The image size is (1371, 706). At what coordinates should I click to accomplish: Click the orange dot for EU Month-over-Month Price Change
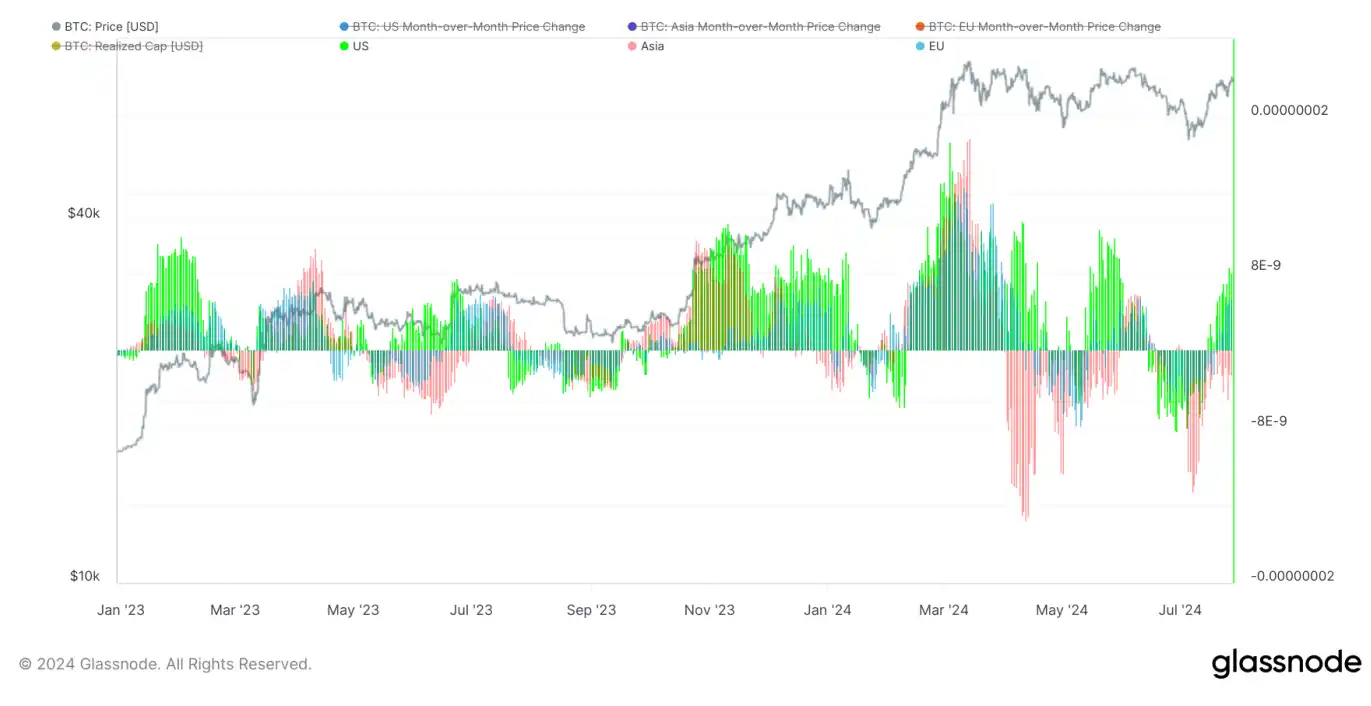920,27
